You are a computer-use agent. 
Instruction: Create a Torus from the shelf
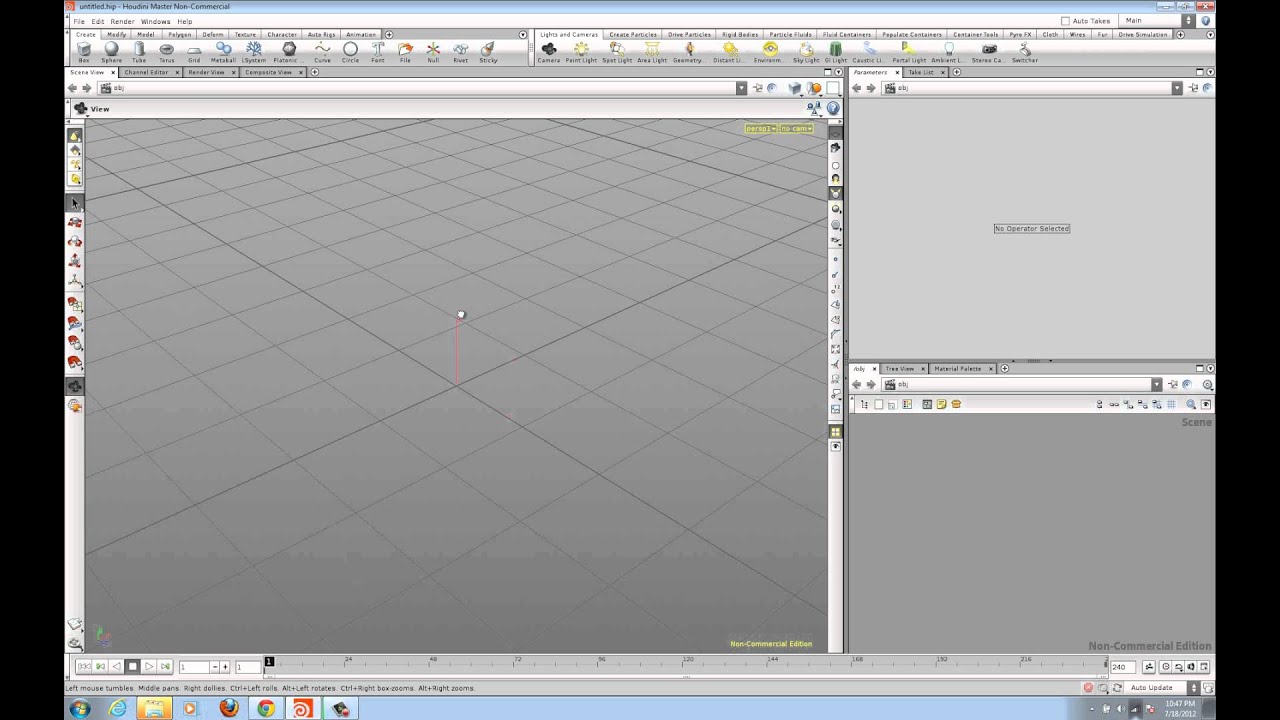[x=166, y=52]
